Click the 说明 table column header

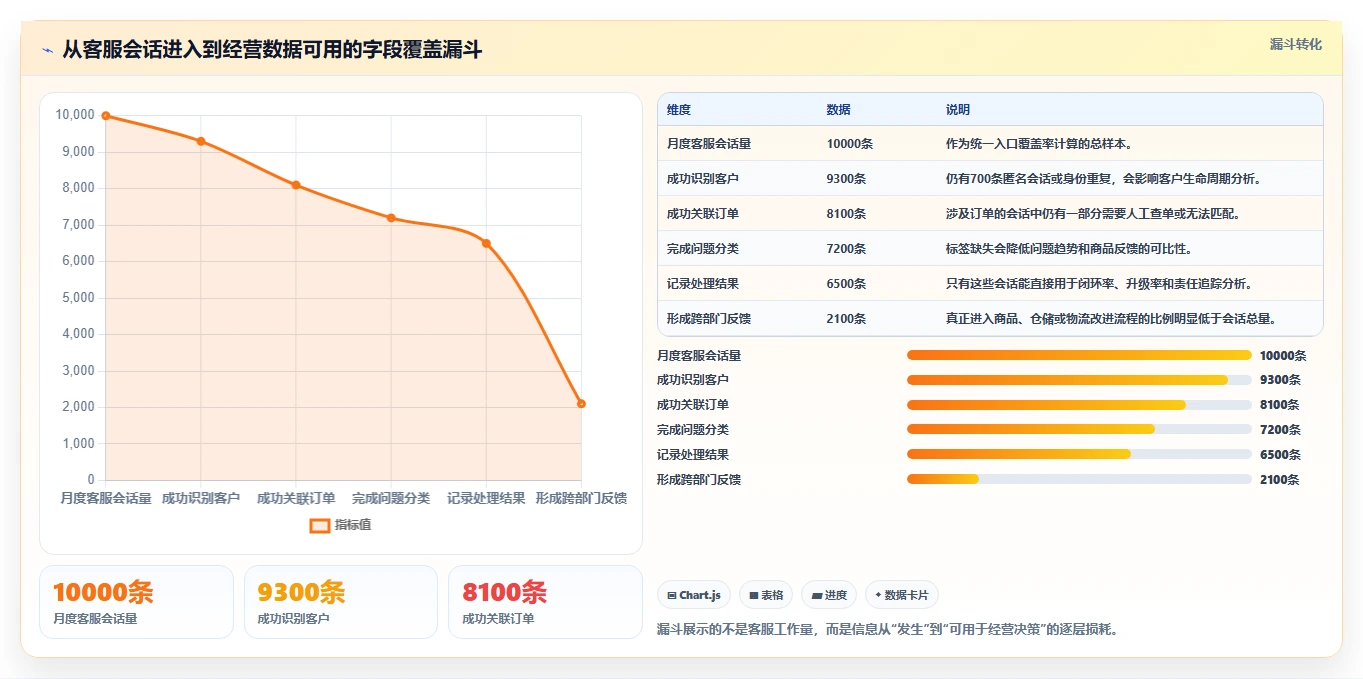click(x=958, y=110)
